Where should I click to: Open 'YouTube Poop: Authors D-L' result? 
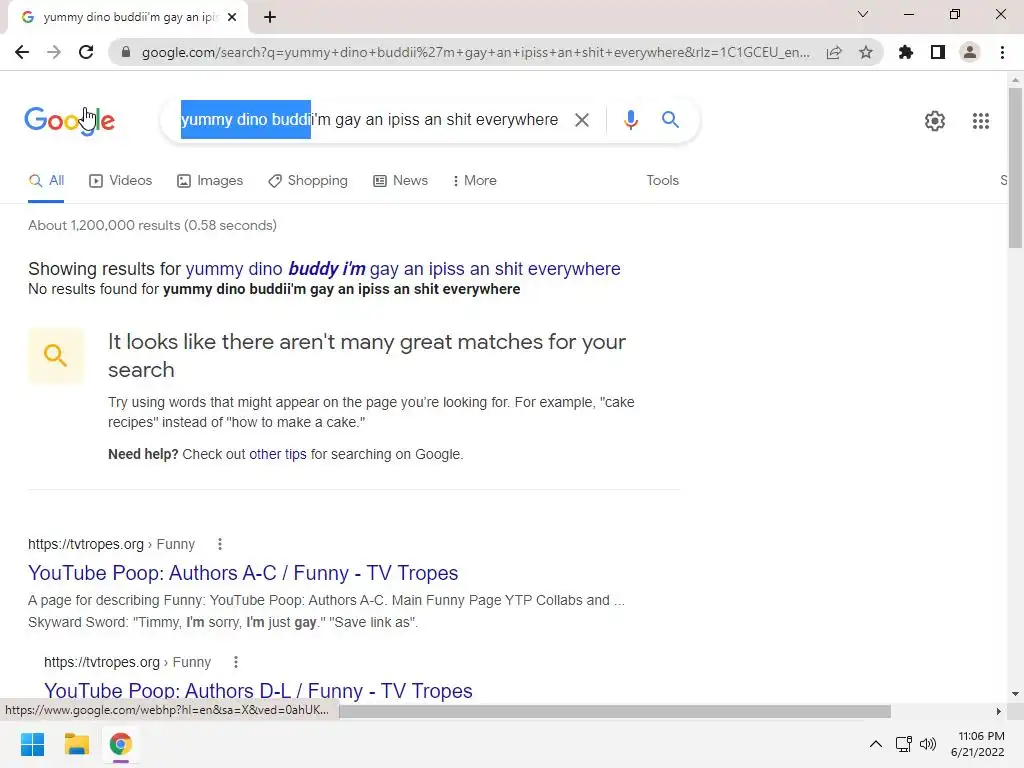point(258,691)
